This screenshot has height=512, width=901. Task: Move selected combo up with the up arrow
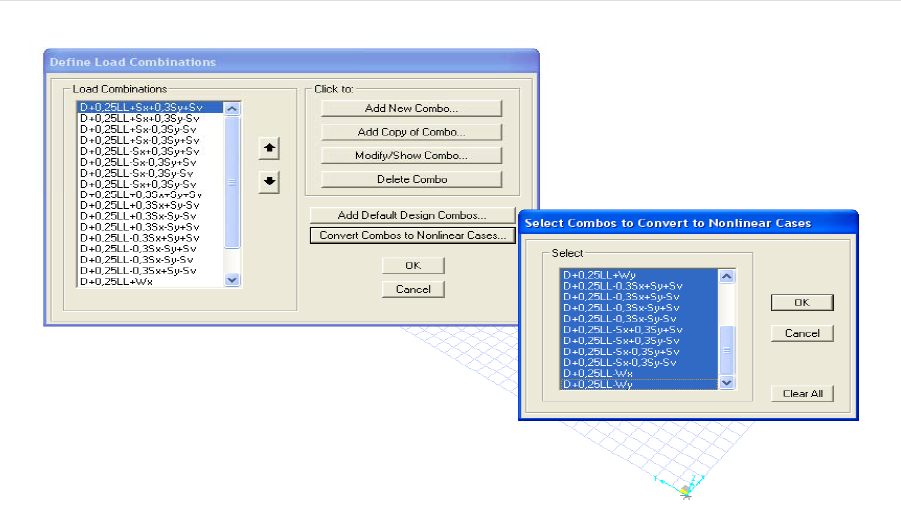coord(268,149)
